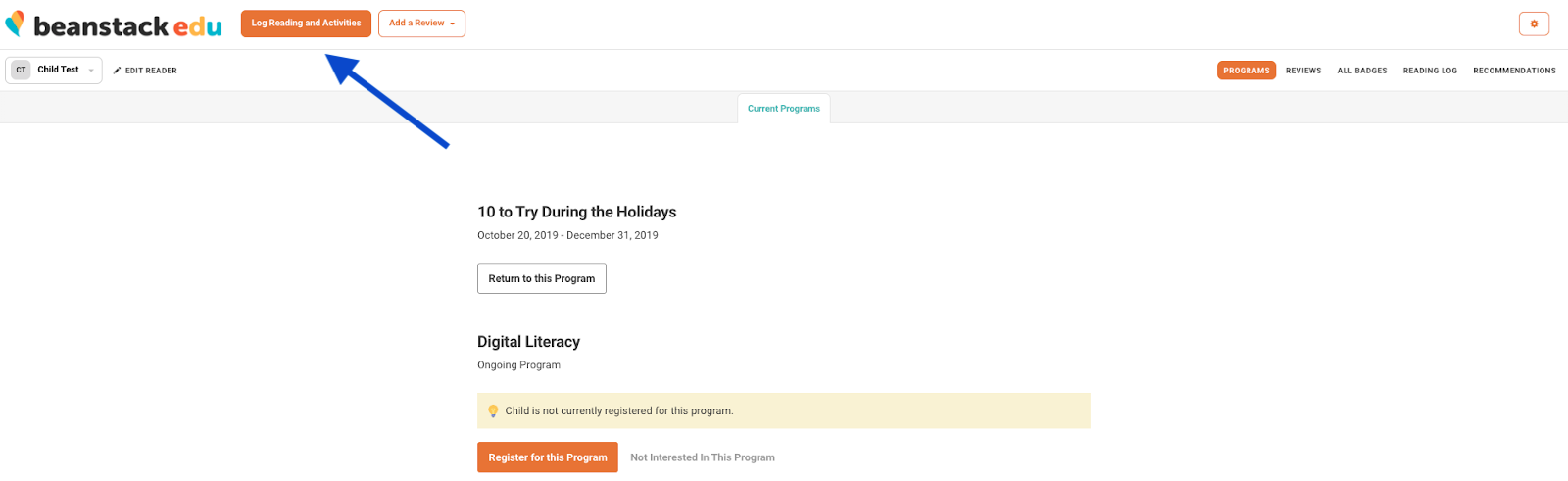Viewport: 1568px width, 481px height.
Task: Click the Beanstack heart logo icon
Action: coord(15,24)
